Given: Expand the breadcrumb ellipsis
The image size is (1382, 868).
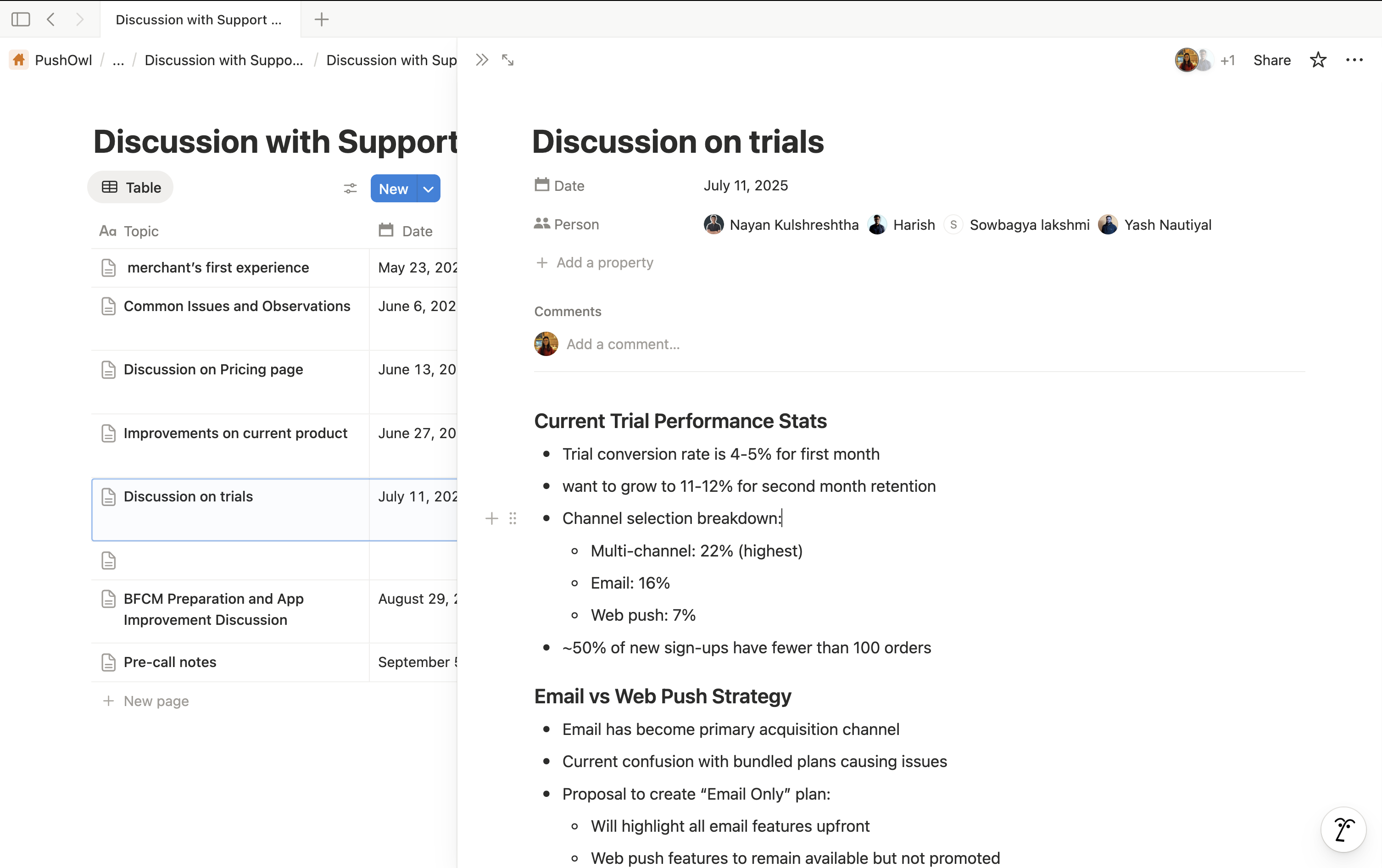Looking at the screenshot, I should pyautogui.click(x=118, y=60).
